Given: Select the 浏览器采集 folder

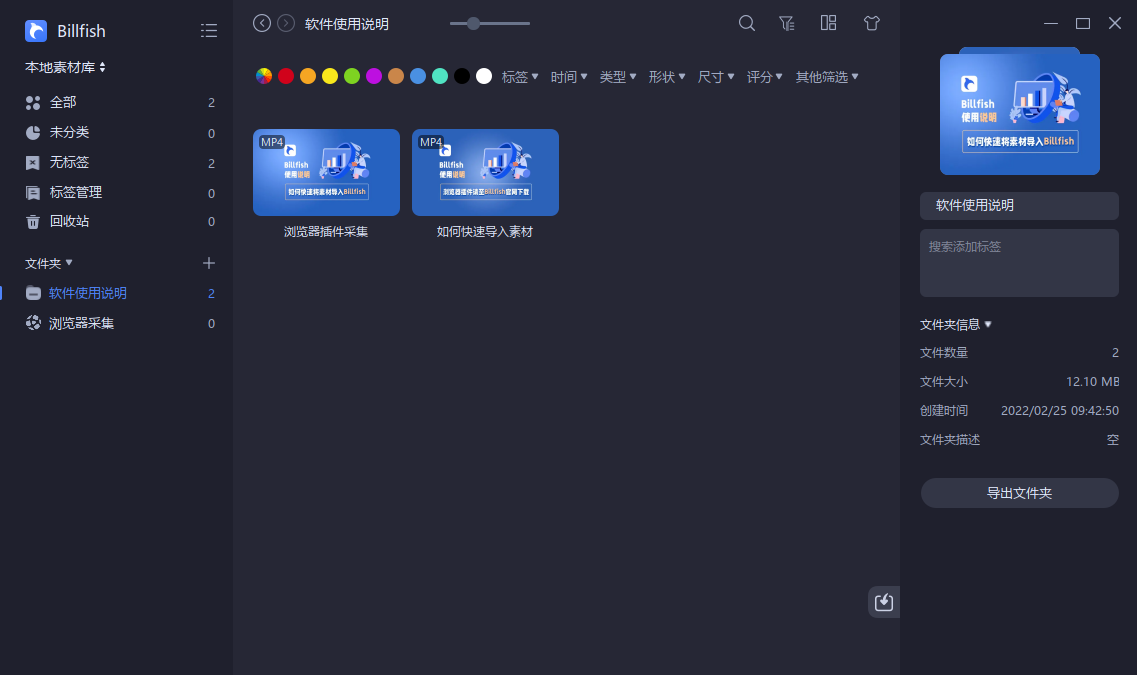Looking at the screenshot, I should [81, 323].
